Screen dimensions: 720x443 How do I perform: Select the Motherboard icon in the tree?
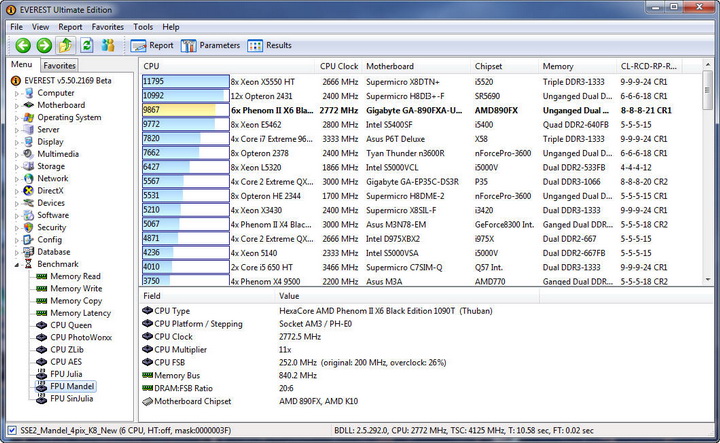point(29,105)
